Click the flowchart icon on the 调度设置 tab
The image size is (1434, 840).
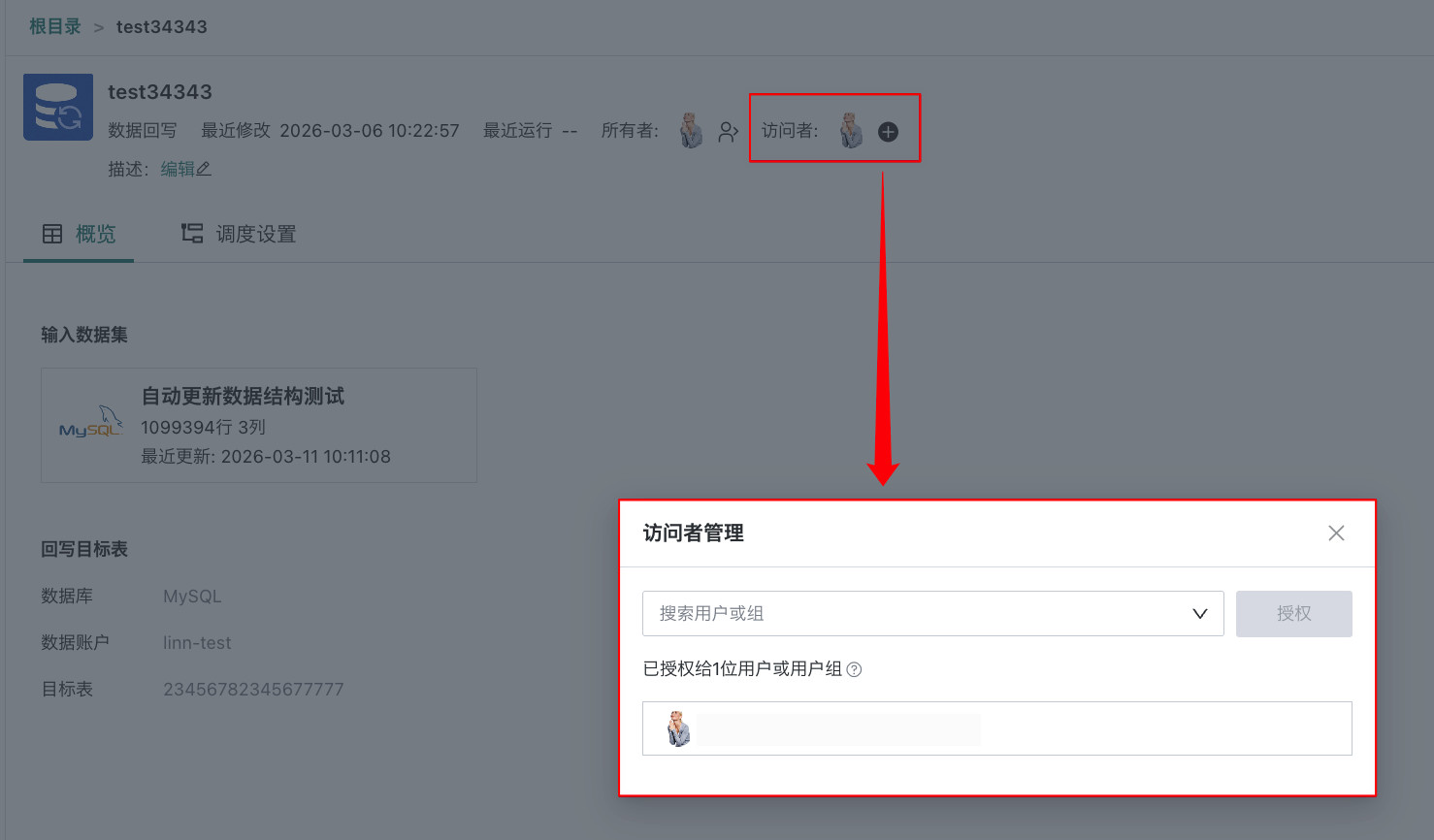tap(191, 234)
